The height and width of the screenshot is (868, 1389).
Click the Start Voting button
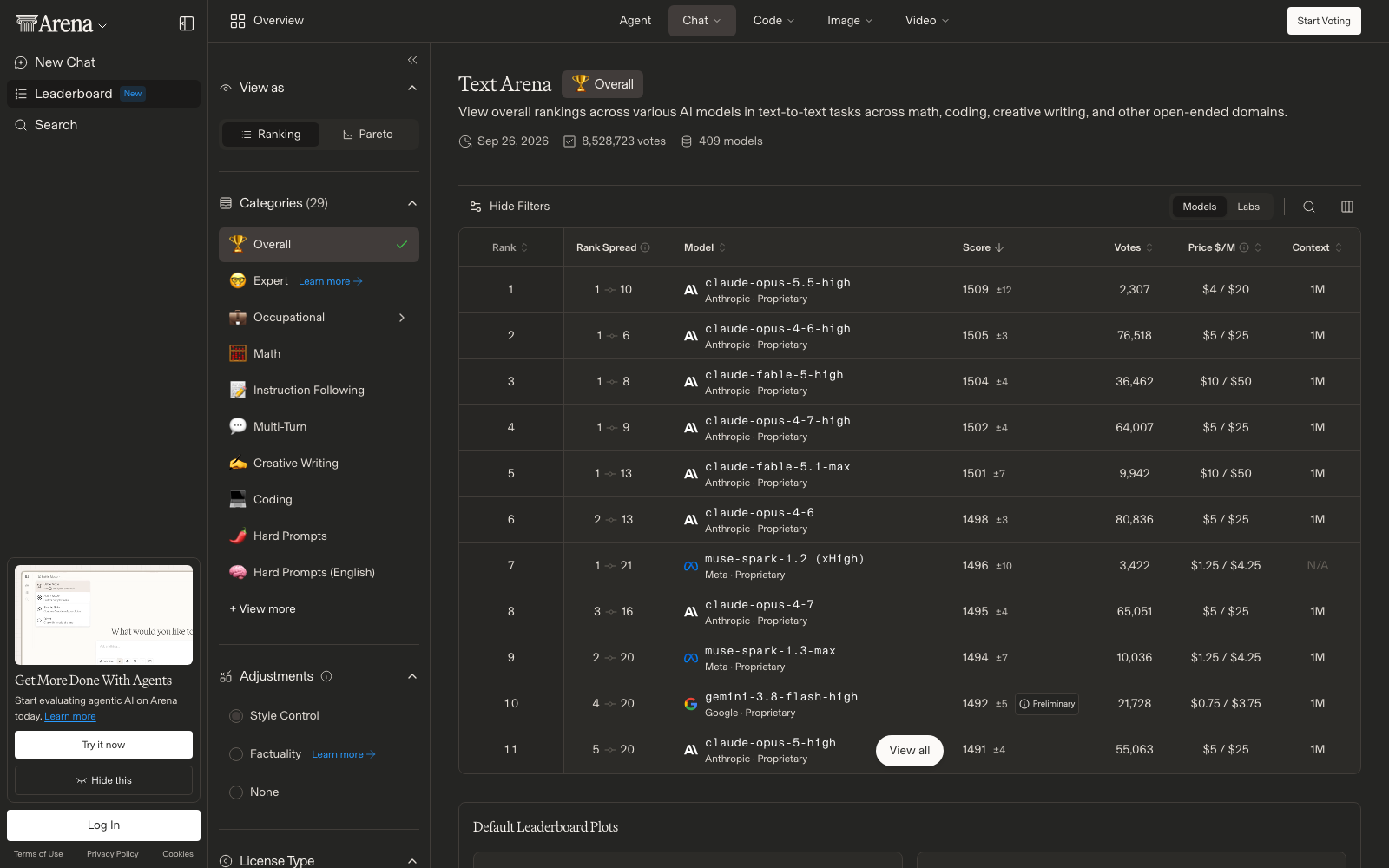tap(1324, 21)
